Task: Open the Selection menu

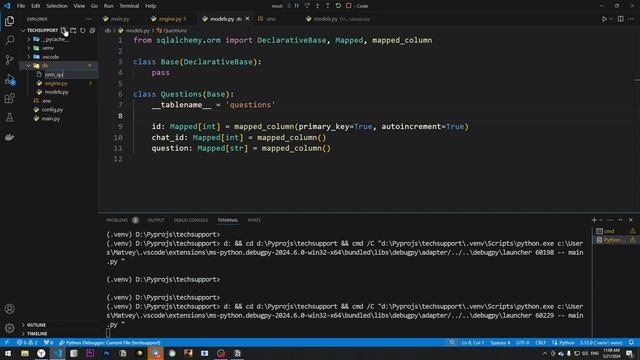Action: coord(57,6)
